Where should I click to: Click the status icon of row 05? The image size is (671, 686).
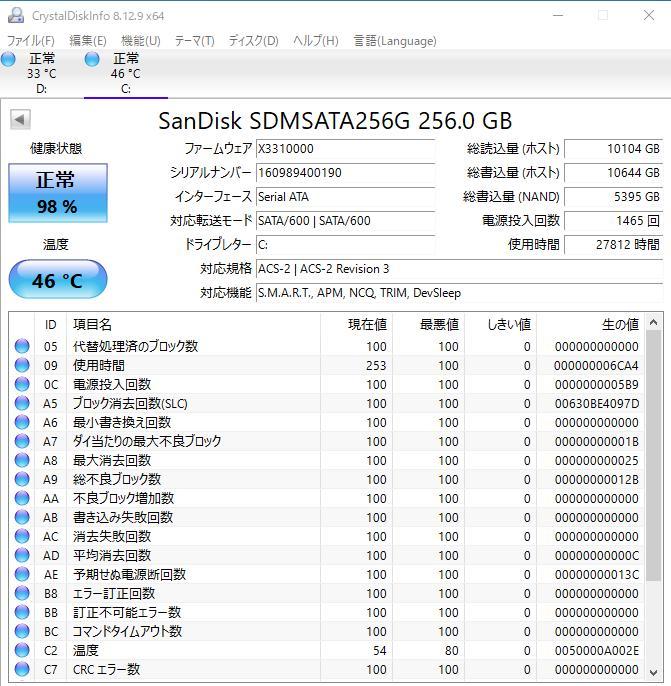(x=22, y=346)
